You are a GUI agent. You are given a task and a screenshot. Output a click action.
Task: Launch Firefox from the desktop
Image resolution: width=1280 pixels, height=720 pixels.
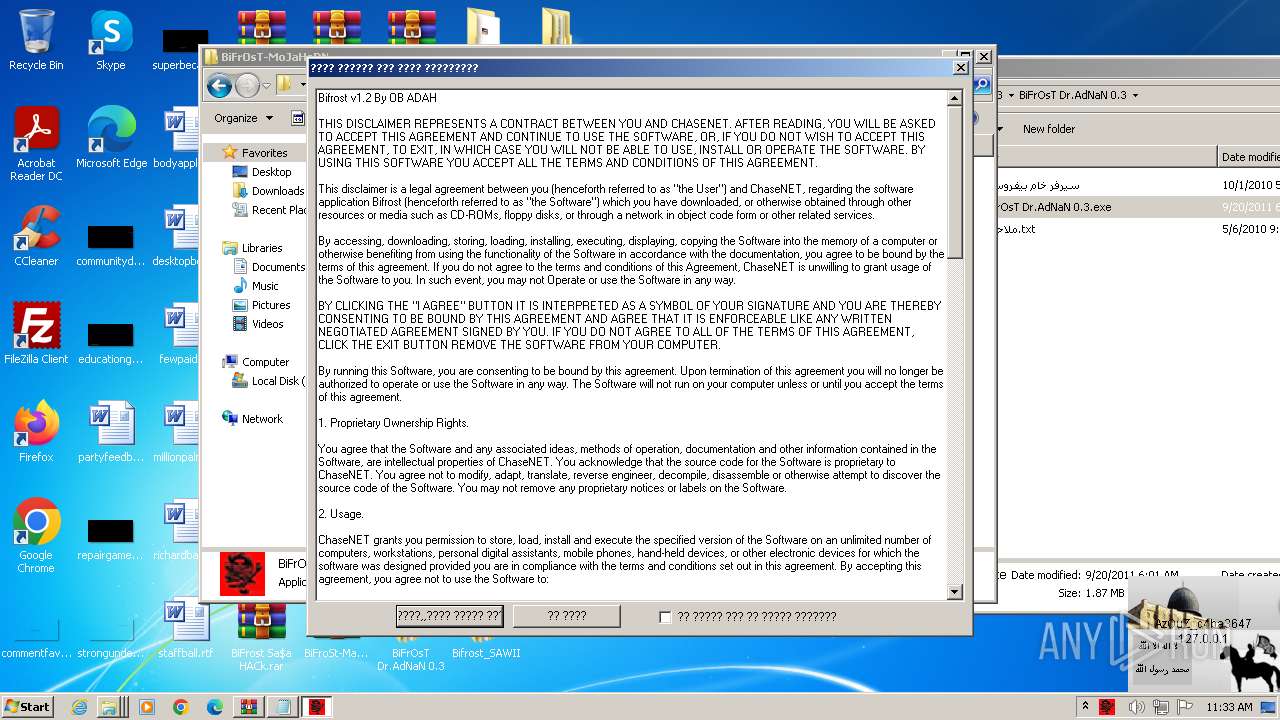(36, 432)
